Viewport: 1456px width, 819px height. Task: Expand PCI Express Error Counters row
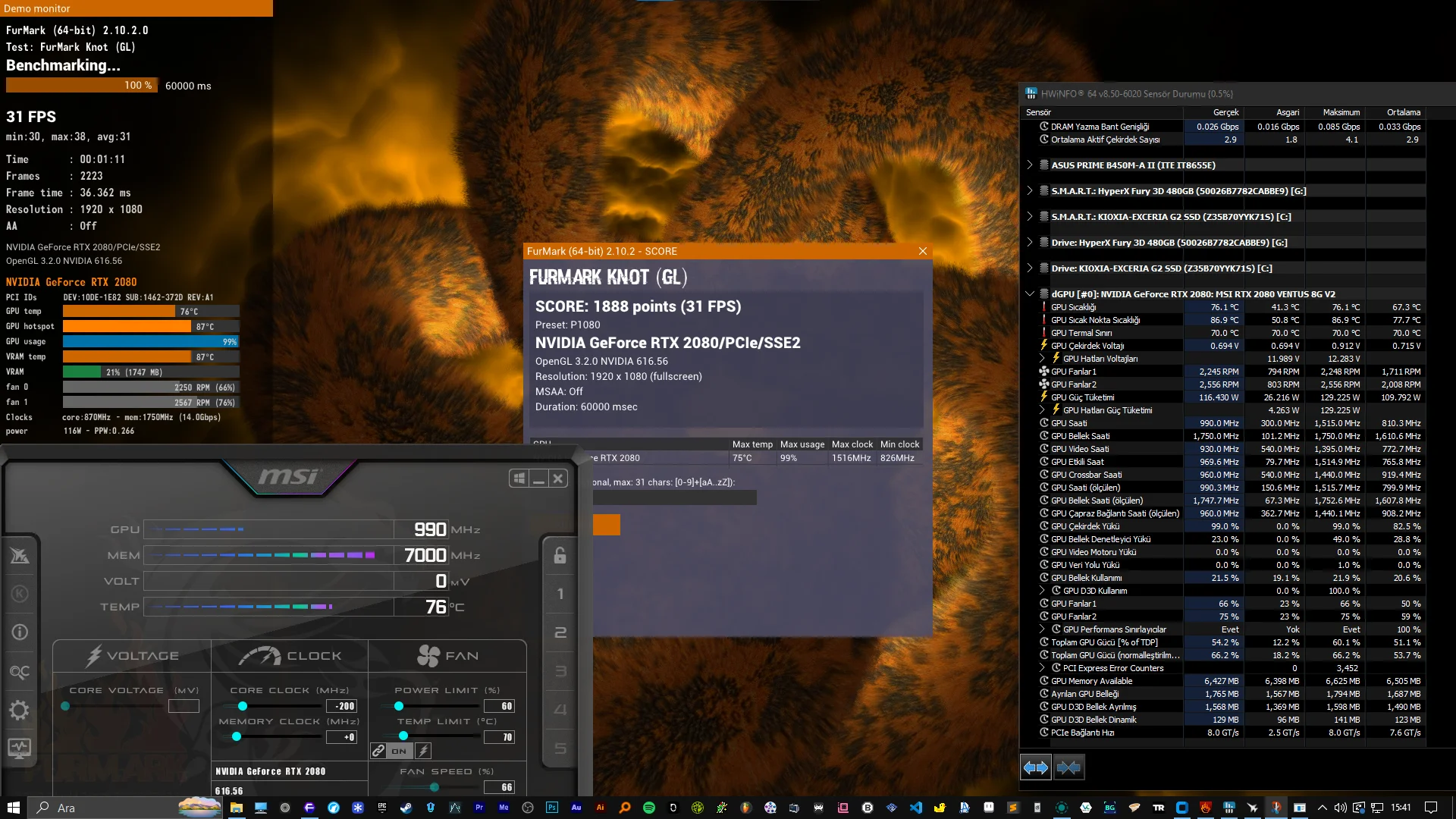[1042, 667]
